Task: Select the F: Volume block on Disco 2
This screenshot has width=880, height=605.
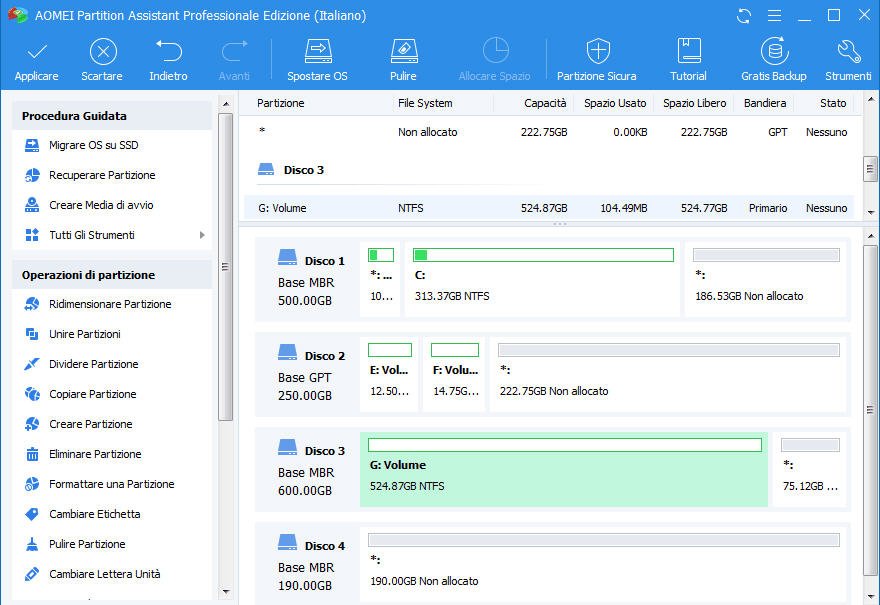Action: [x=454, y=374]
